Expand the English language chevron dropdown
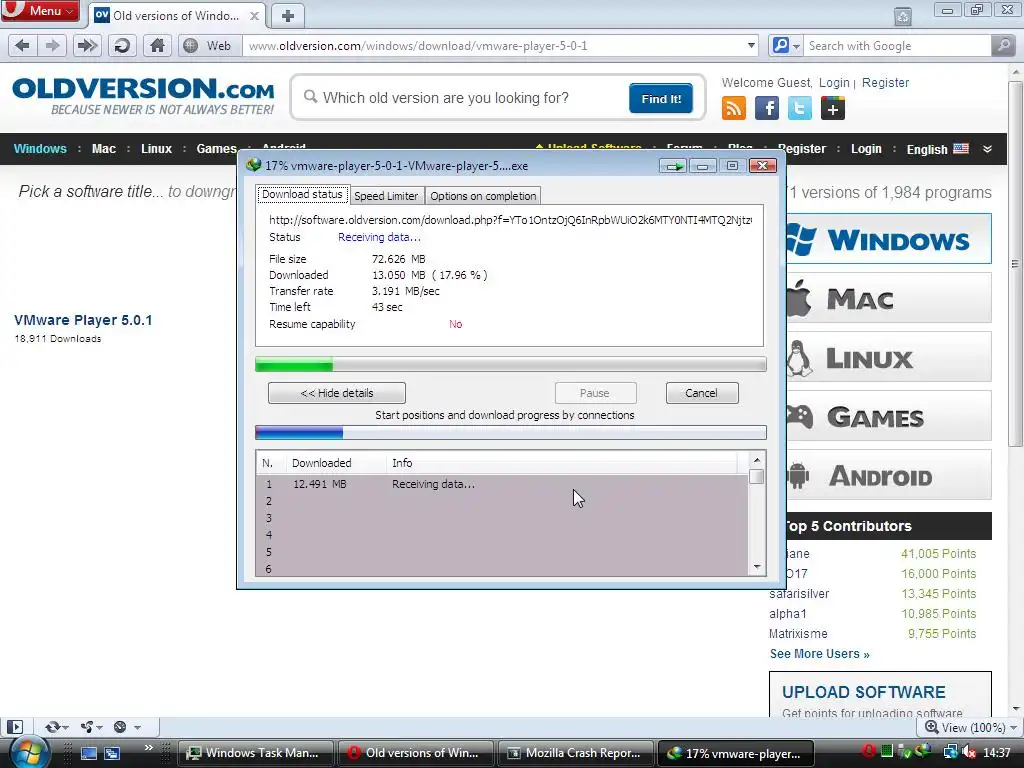 987,149
